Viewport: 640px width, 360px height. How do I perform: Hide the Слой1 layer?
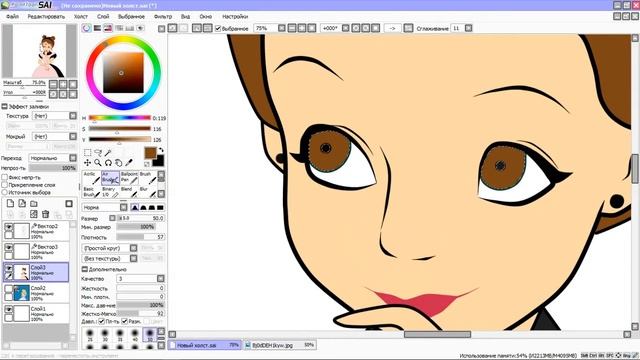[x=9, y=310]
